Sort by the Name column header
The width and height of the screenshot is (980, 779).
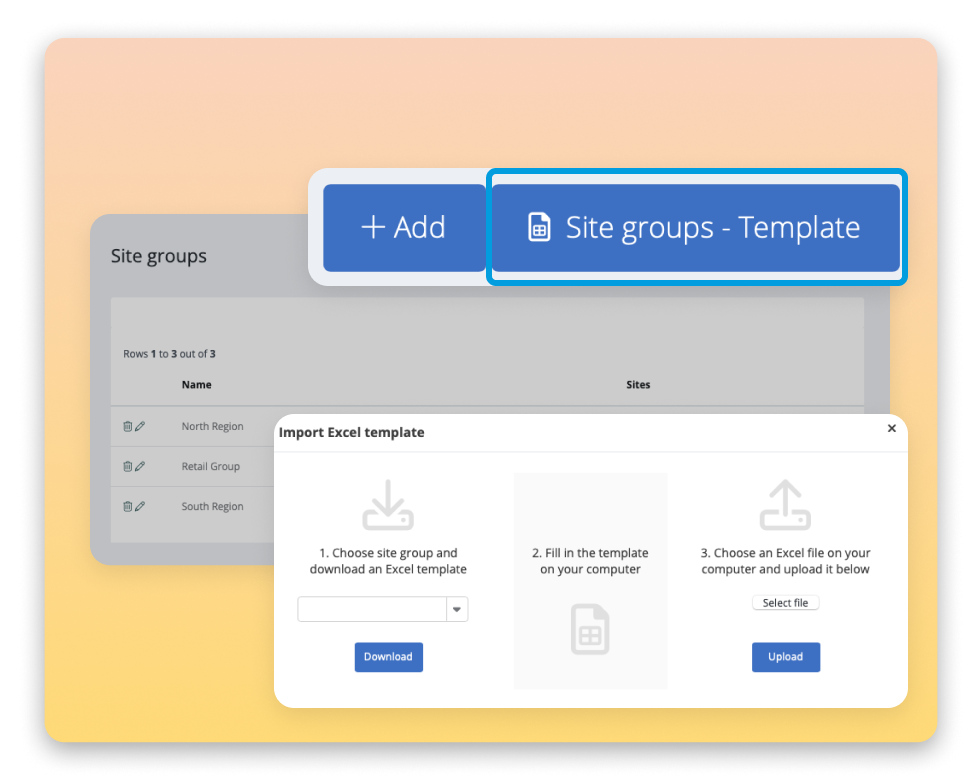click(x=196, y=384)
